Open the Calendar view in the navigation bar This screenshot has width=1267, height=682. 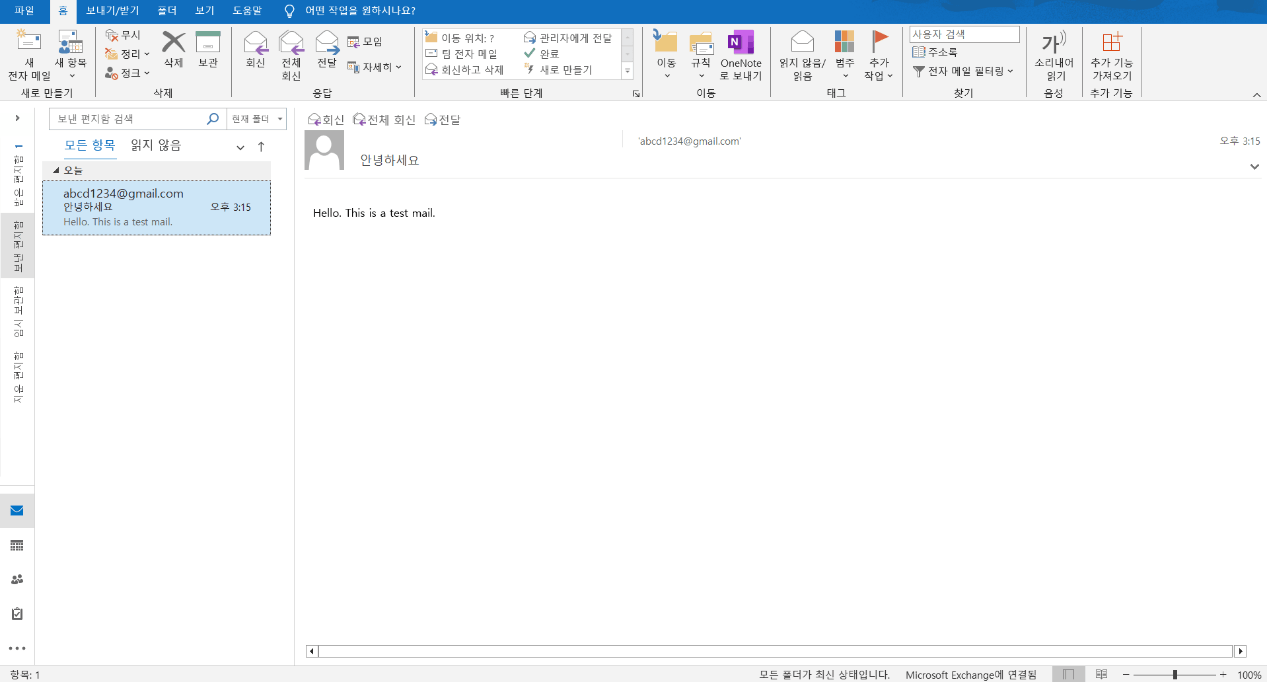17,545
